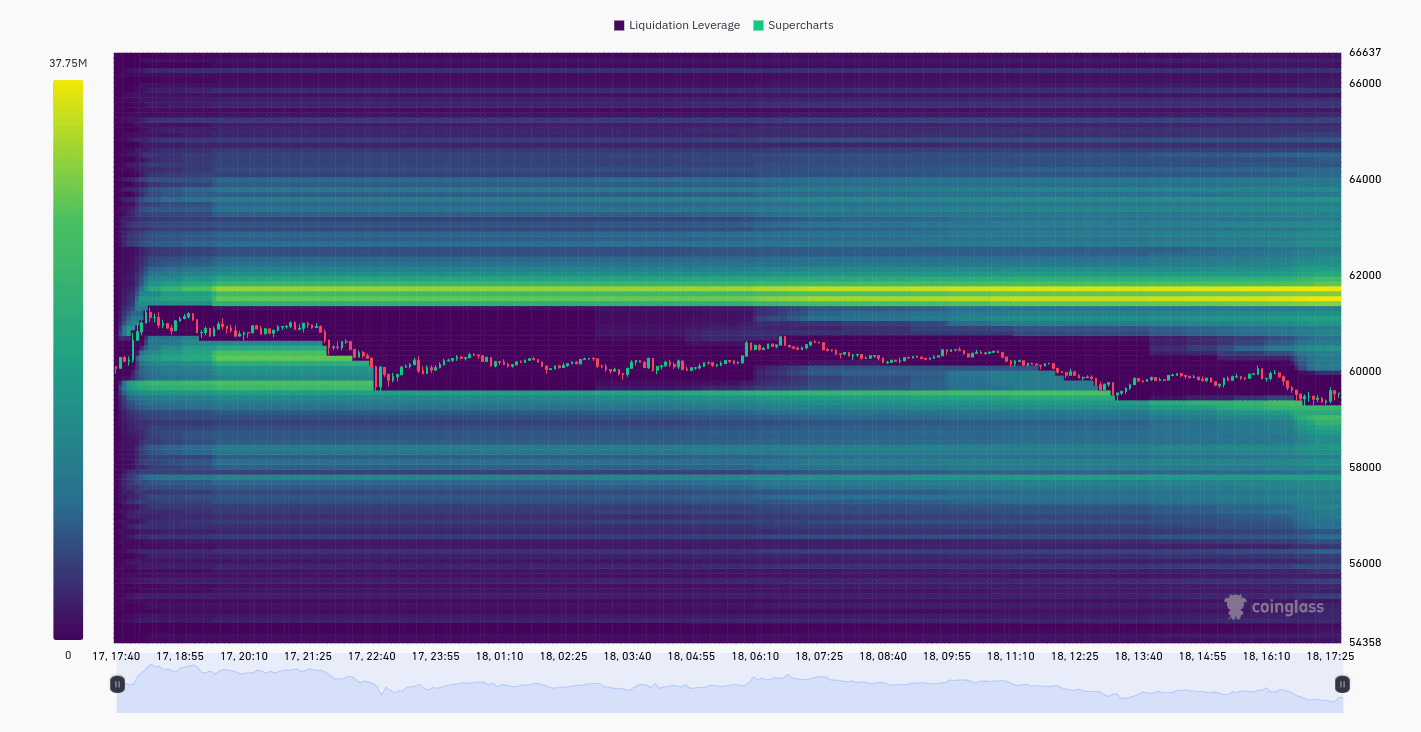Click the 17, 23:55 time label
The image size is (1421, 732).
(x=436, y=656)
